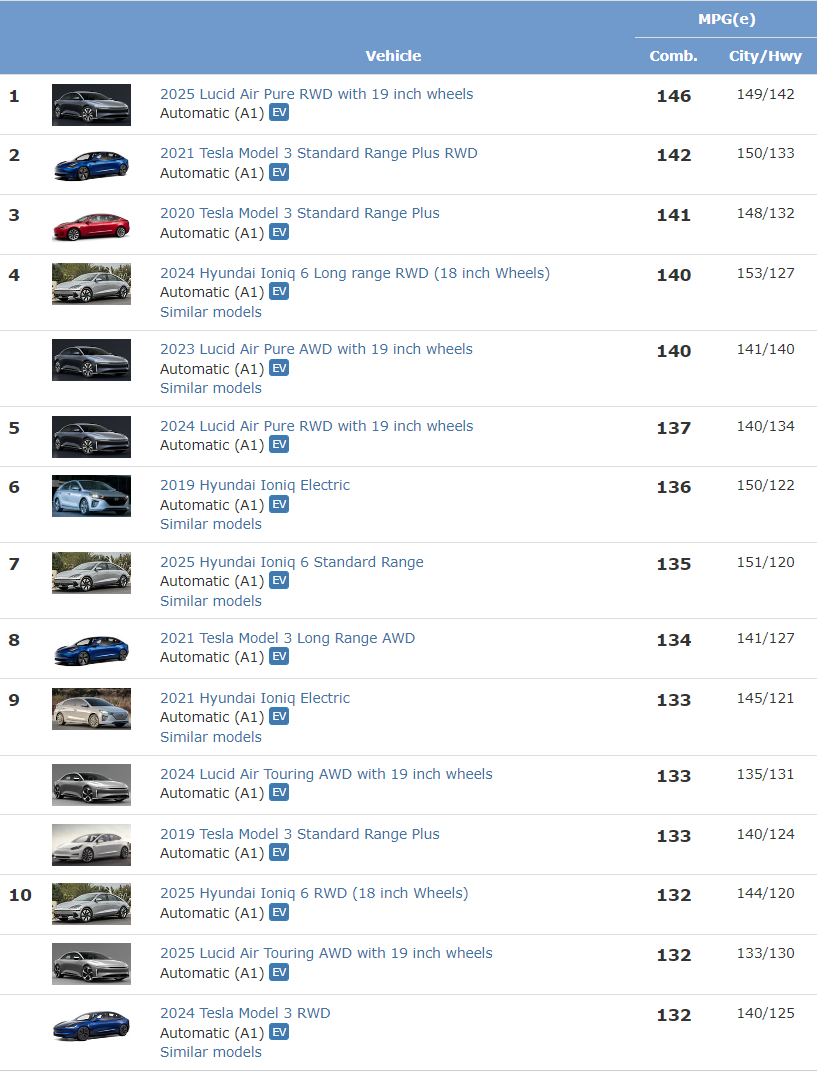Open 2023 Lucid Air Pure AWD link

click(x=316, y=349)
